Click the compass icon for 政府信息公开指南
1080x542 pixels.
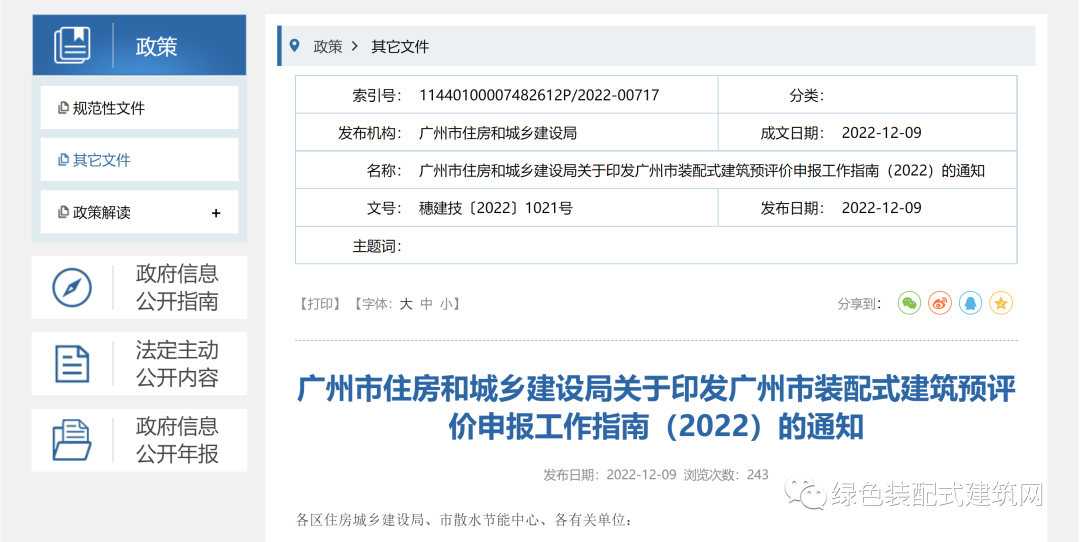[72, 287]
